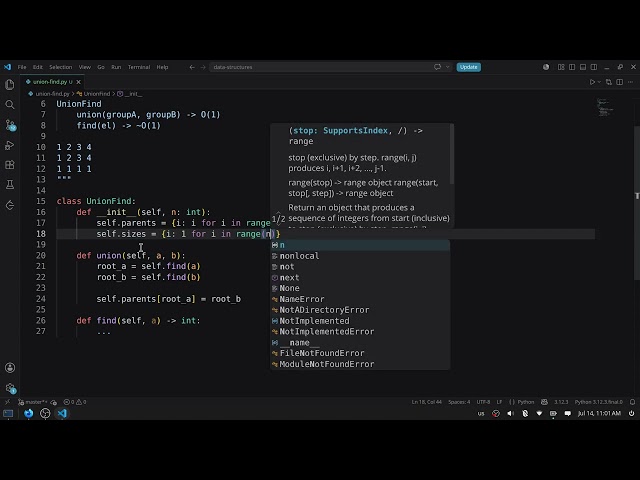Select the union-find.py editor tab
The image size is (640, 480).
53,82
